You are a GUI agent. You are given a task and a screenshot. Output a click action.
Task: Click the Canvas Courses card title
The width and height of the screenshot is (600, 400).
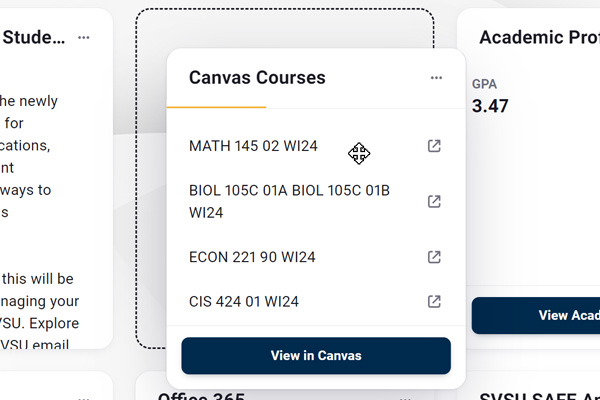257,78
